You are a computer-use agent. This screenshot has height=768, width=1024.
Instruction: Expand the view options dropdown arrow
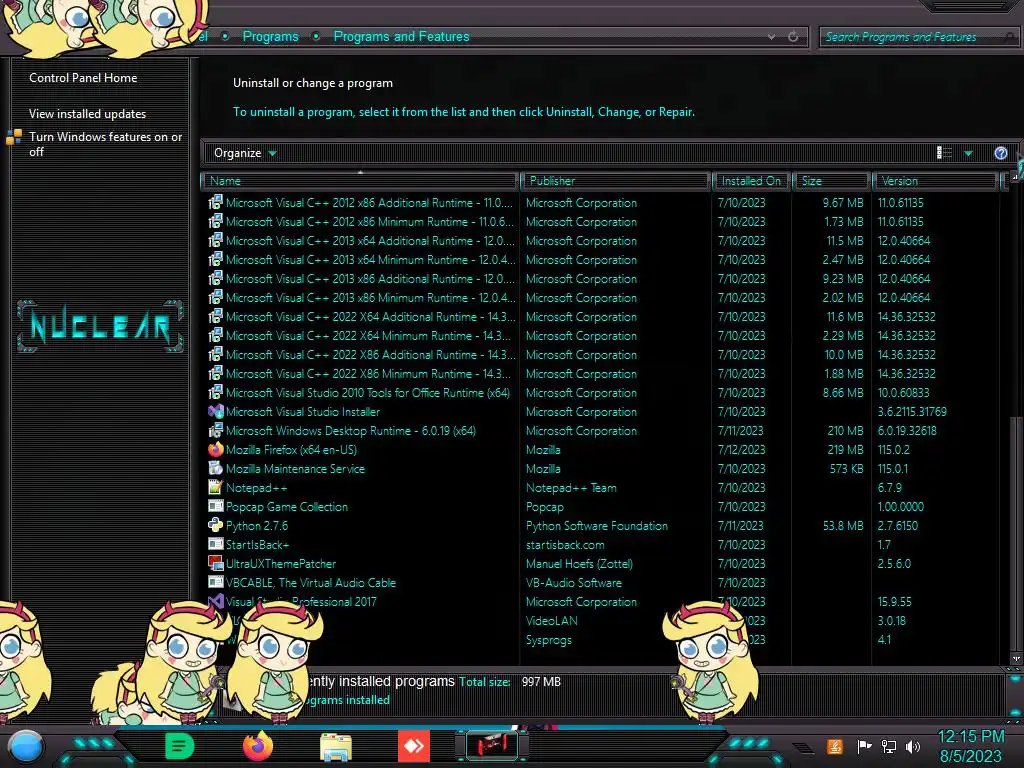tap(968, 153)
